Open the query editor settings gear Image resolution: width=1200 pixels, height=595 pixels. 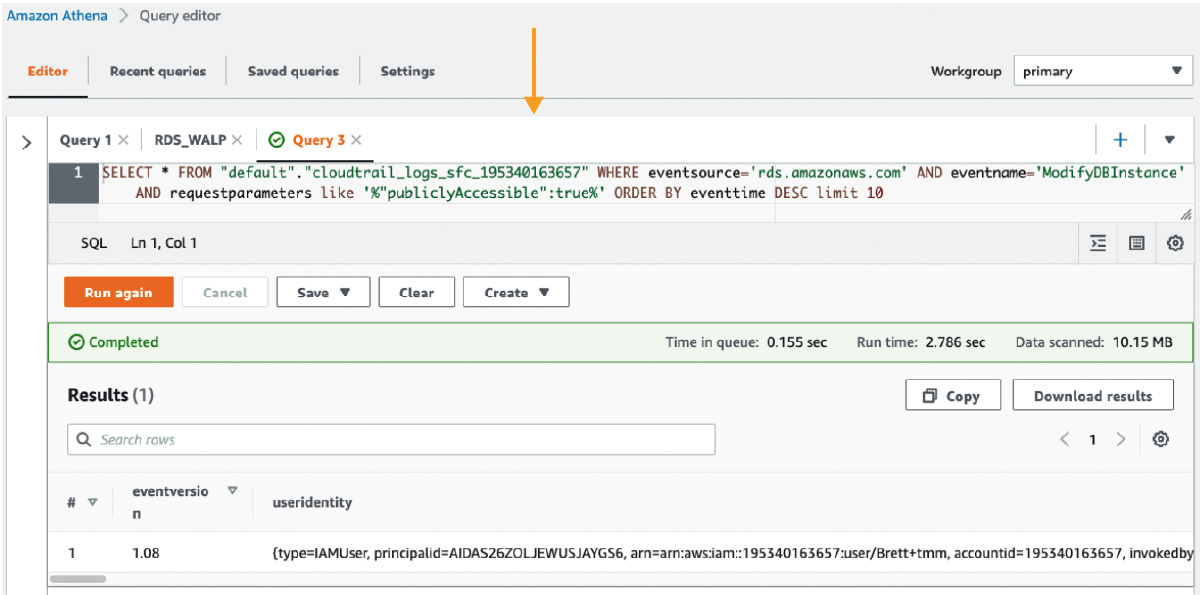tap(1175, 243)
